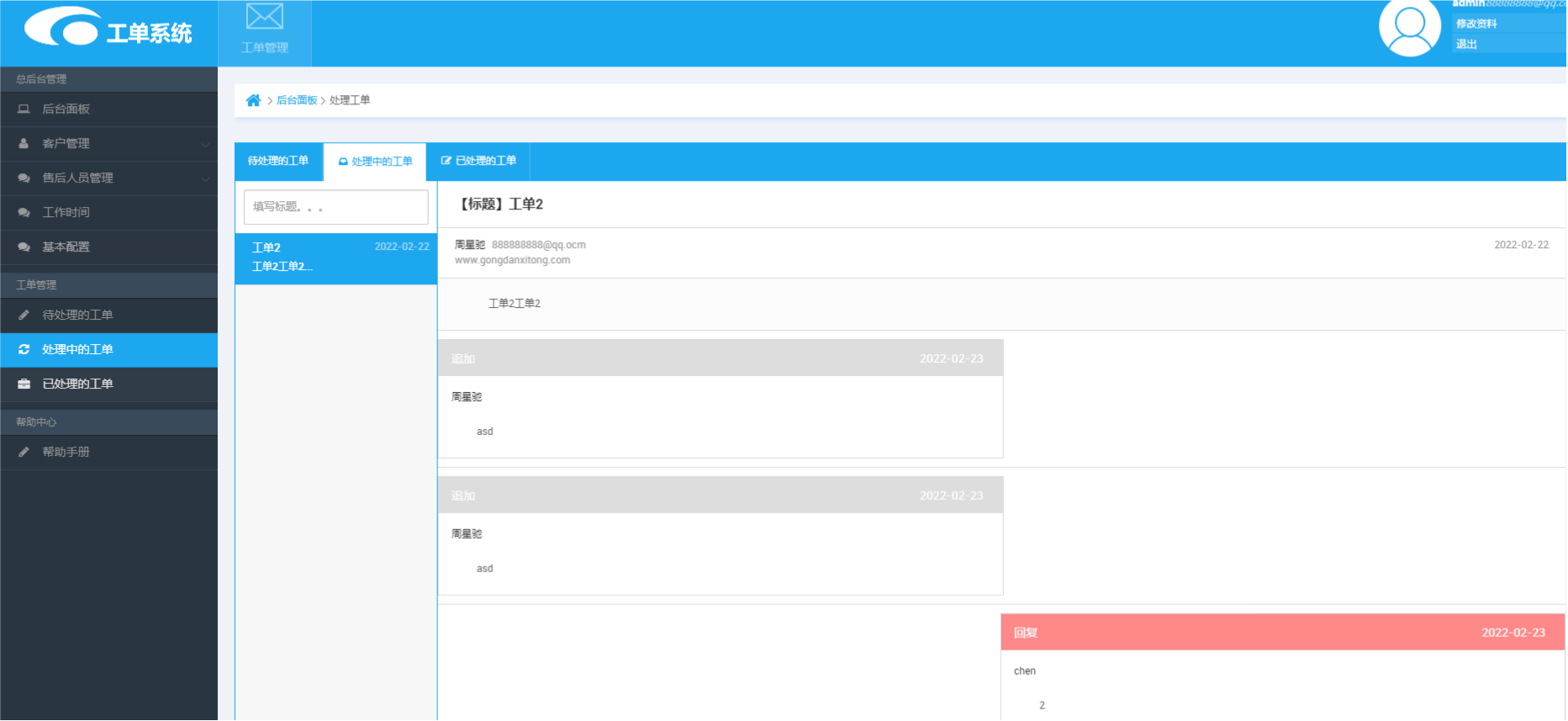Click the 修改资料 link
This screenshot has width=1568, height=721.
(1476, 24)
